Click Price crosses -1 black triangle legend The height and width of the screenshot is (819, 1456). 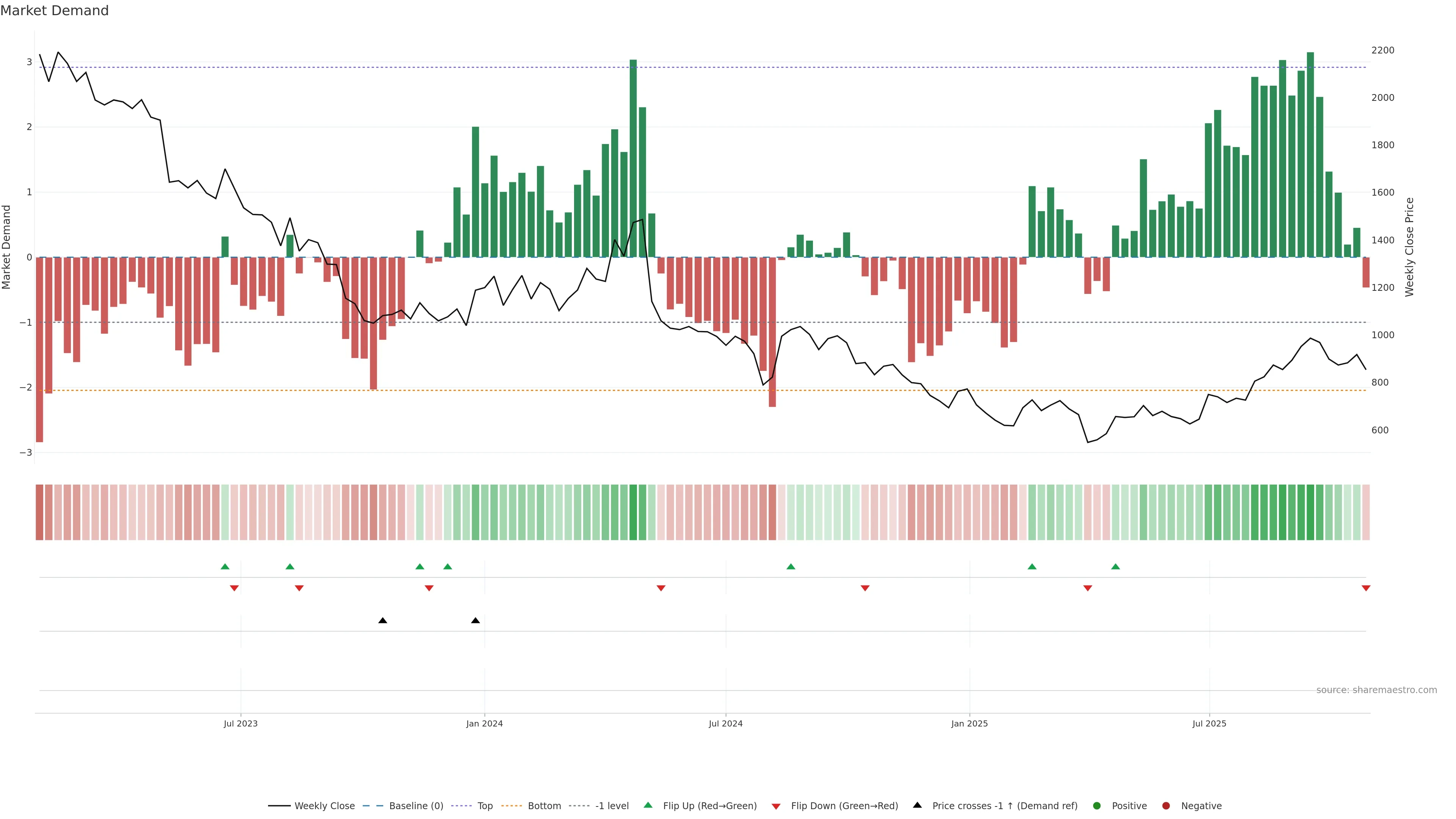917,805
